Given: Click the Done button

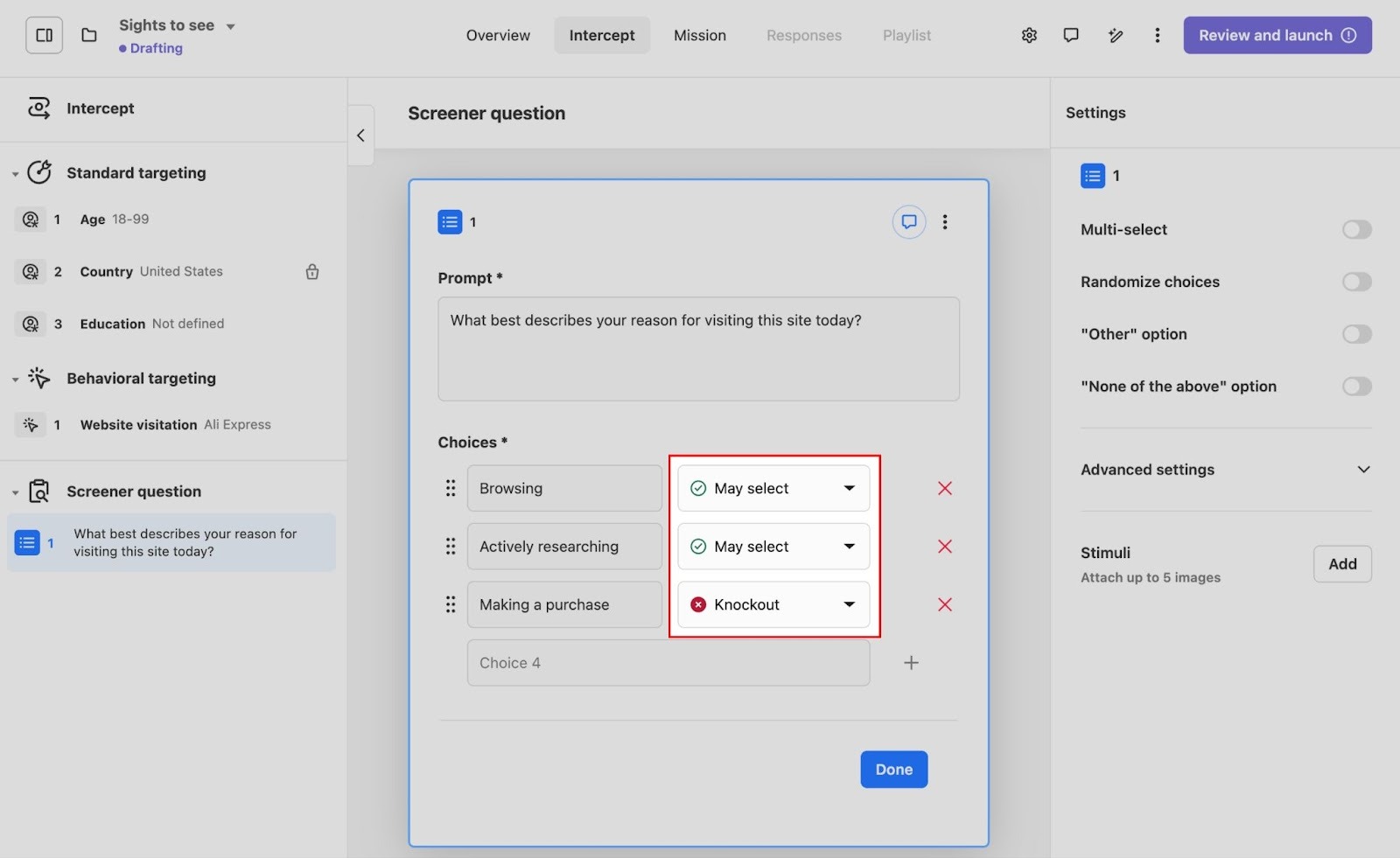Looking at the screenshot, I should (893, 770).
